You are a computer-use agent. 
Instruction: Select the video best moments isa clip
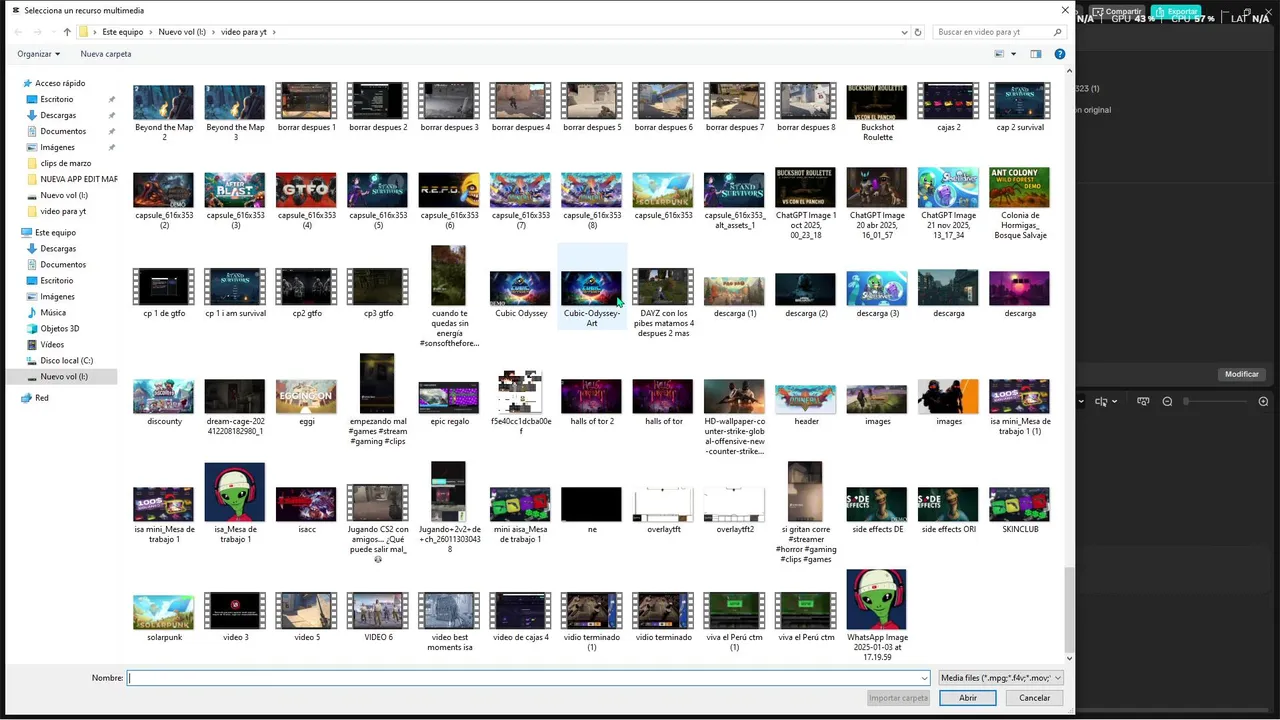click(x=449, y=622)
